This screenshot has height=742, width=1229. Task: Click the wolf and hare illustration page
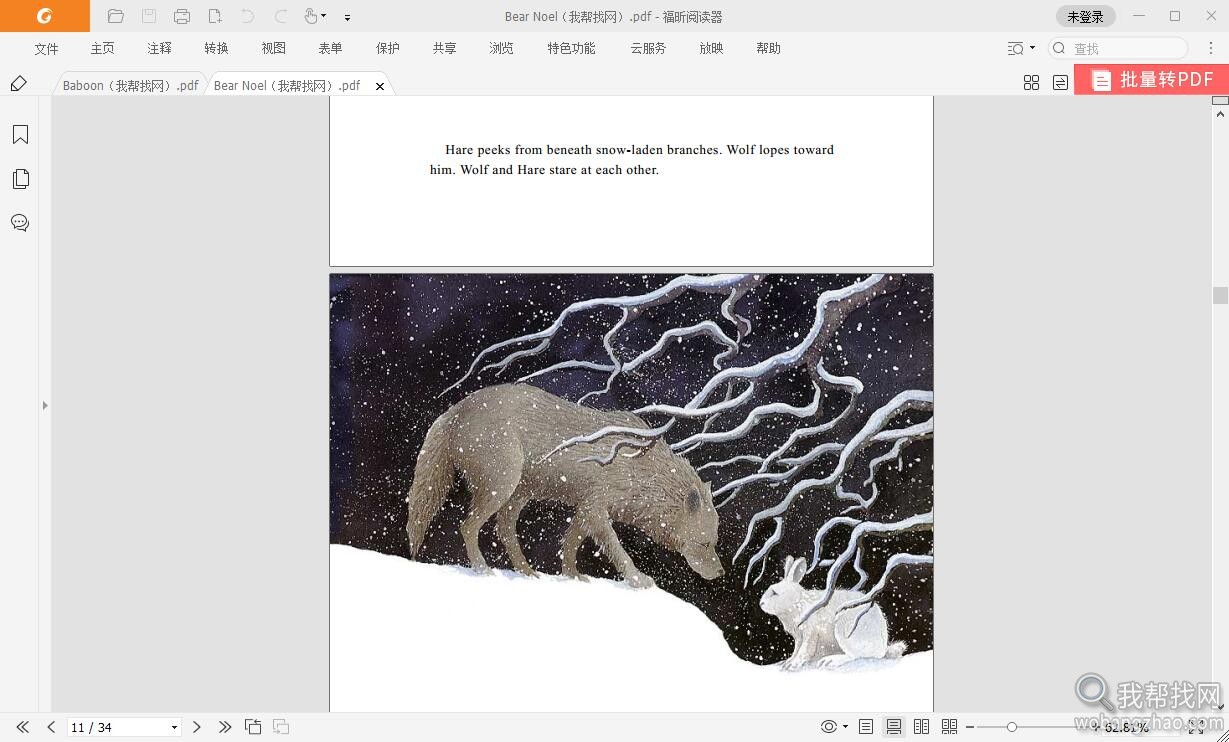pos(631,492)
